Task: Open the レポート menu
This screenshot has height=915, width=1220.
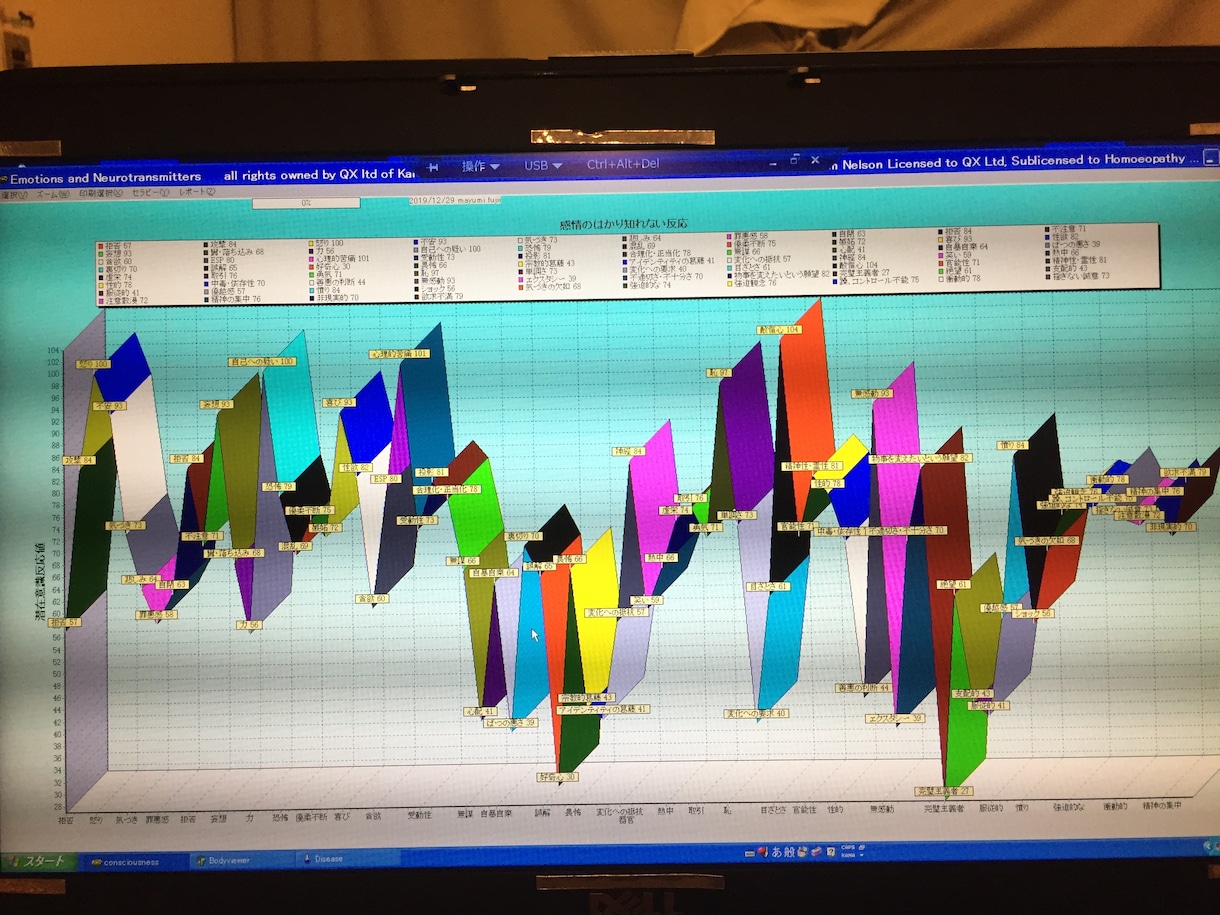Action: pos(197,191)
